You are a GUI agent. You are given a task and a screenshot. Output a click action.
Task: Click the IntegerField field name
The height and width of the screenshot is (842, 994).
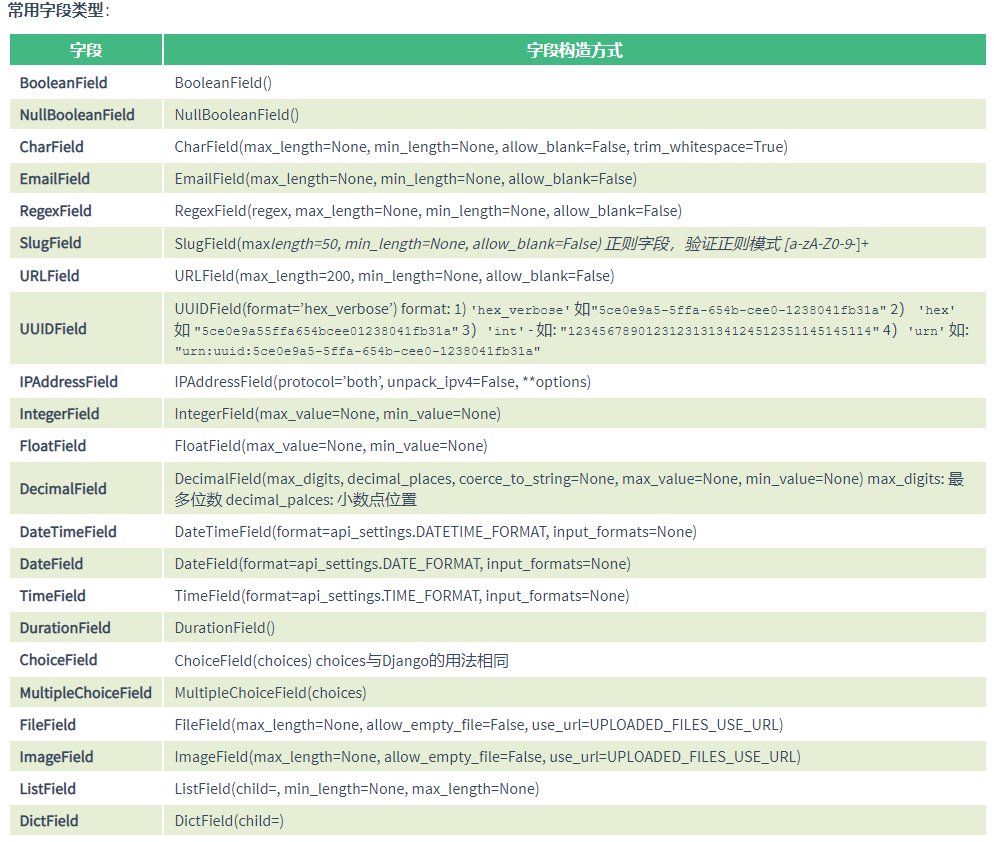coord(60,414)
